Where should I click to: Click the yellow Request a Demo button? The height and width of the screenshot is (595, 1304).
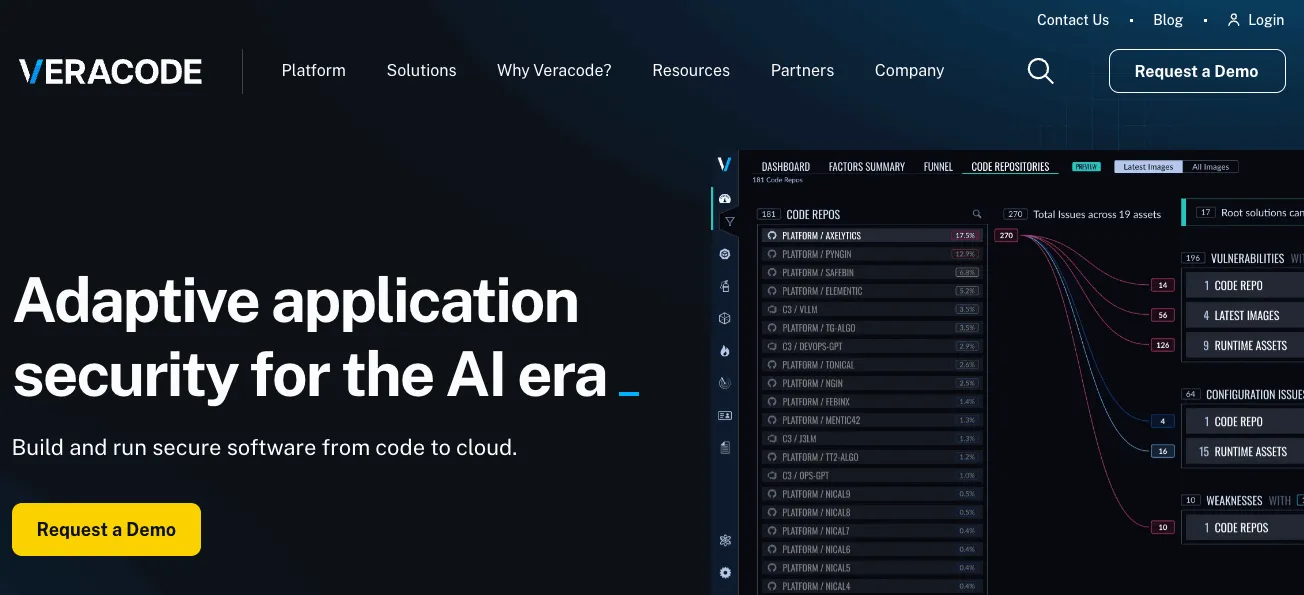(x=106, y=529)
